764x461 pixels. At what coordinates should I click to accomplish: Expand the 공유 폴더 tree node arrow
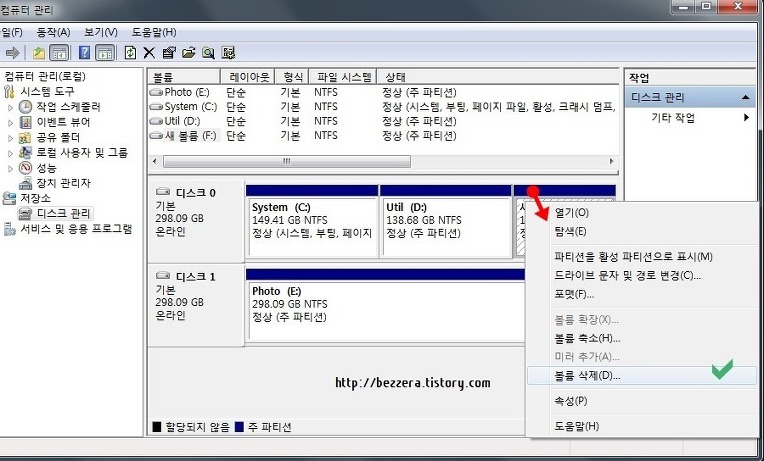coord(10,138)
